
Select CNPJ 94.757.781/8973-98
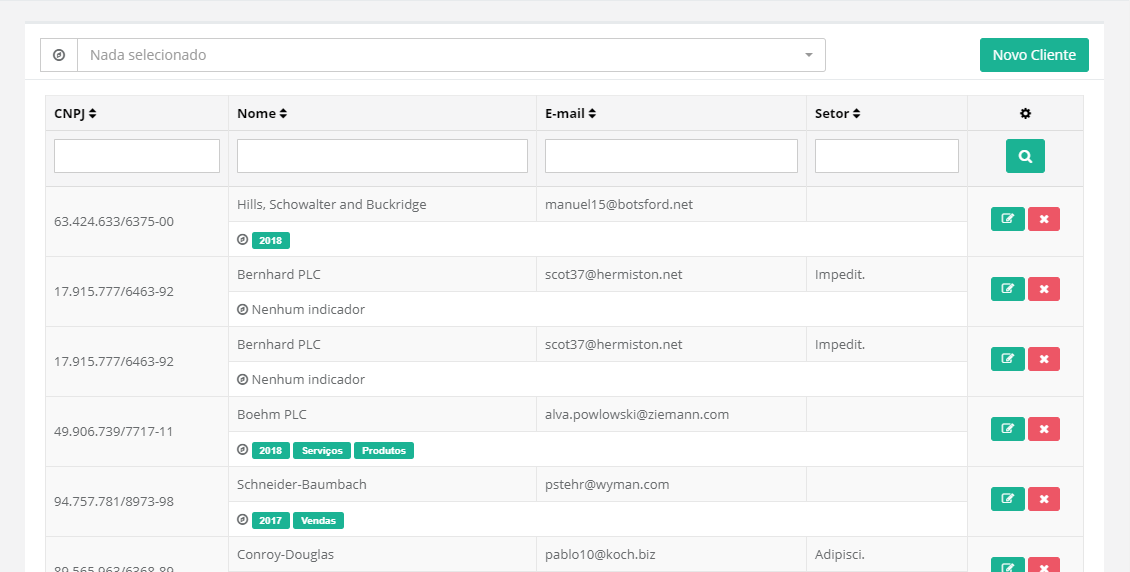point(114,501)
